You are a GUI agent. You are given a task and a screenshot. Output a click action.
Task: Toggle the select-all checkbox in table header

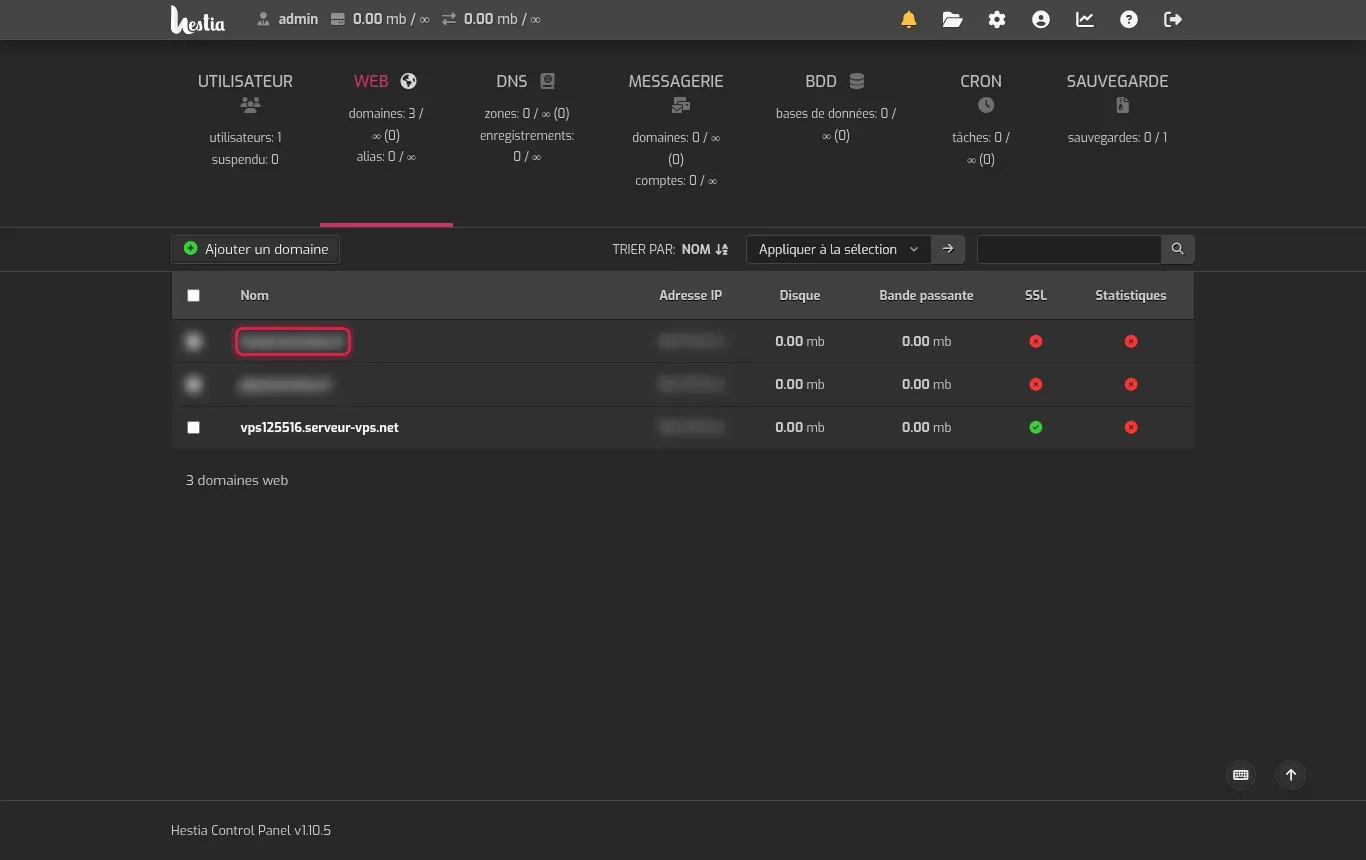(x=194, y=295)
